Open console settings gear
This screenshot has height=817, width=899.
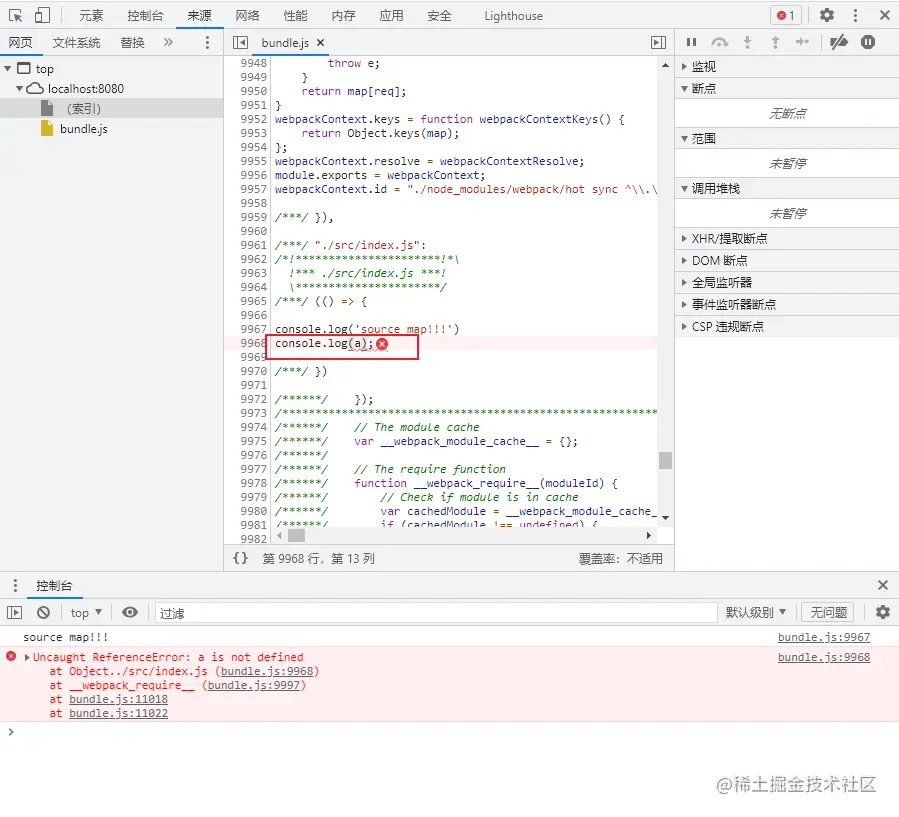[x=882, y=612]
